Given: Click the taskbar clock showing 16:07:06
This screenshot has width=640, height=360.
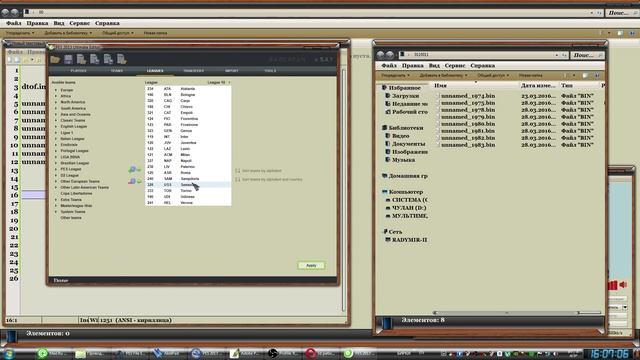Looking at the screenshot, I should coord(610,353).
